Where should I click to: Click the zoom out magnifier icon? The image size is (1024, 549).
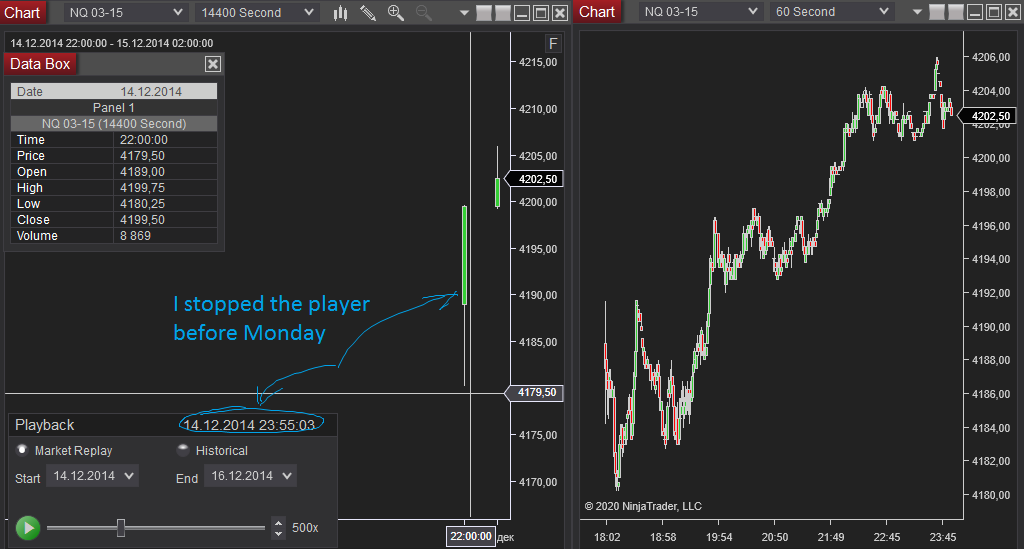[x=424, y=12]
